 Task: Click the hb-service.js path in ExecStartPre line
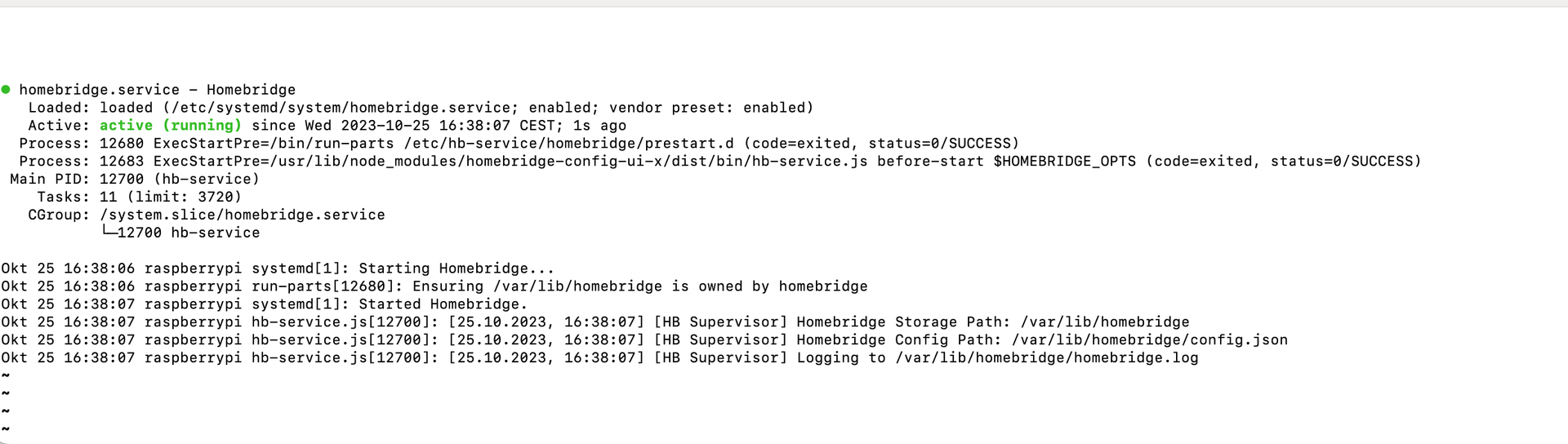pos(568,162)
